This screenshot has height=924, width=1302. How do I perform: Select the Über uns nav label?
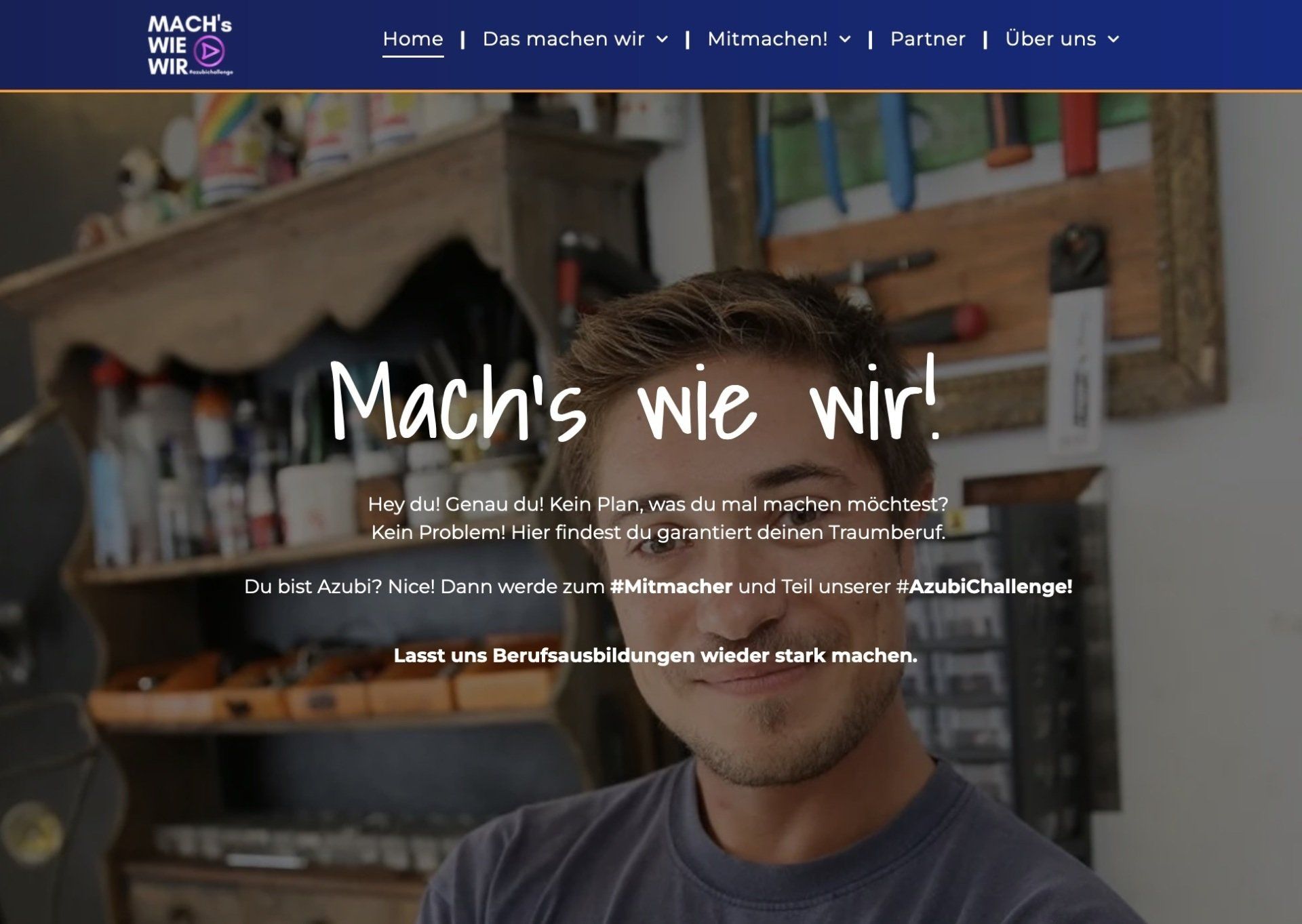click(1050, 39)
